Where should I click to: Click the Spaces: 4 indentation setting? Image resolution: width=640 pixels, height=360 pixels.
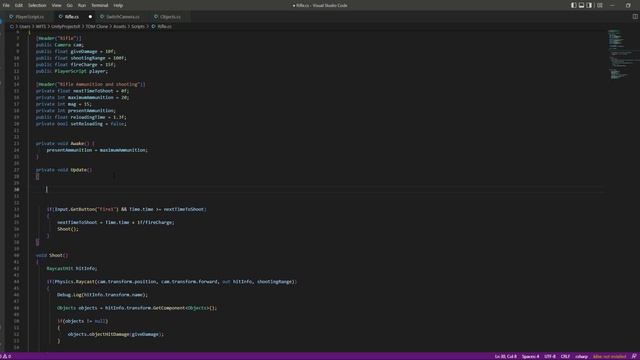coord(530,356)
